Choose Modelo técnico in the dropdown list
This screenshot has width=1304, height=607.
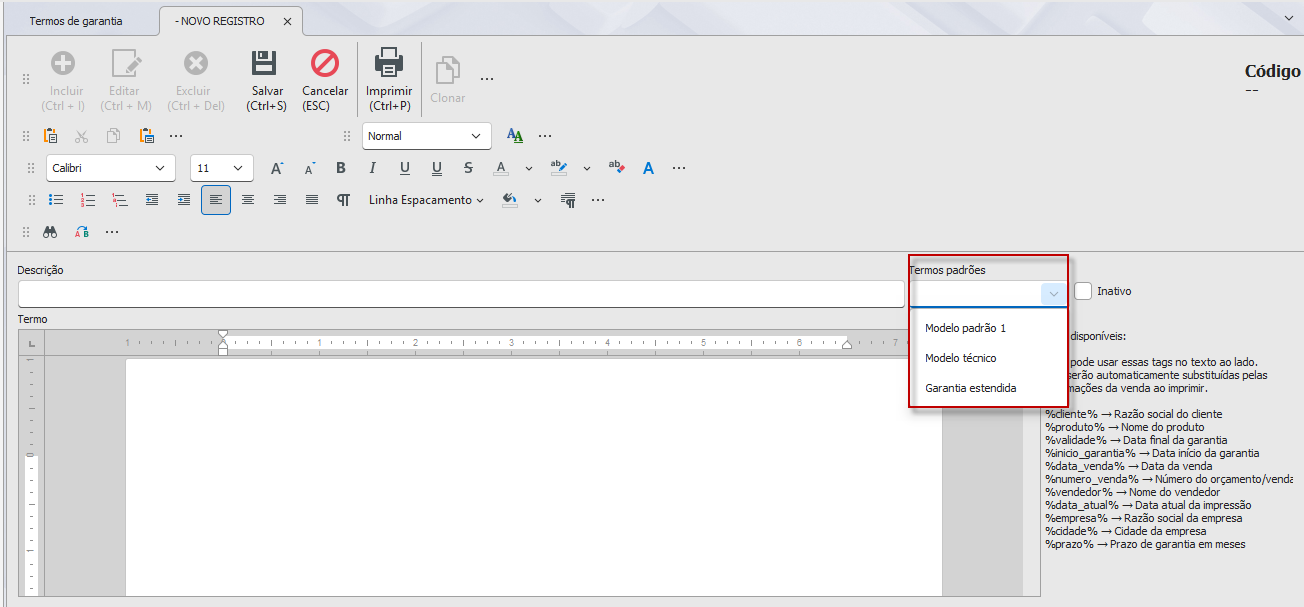961,358
